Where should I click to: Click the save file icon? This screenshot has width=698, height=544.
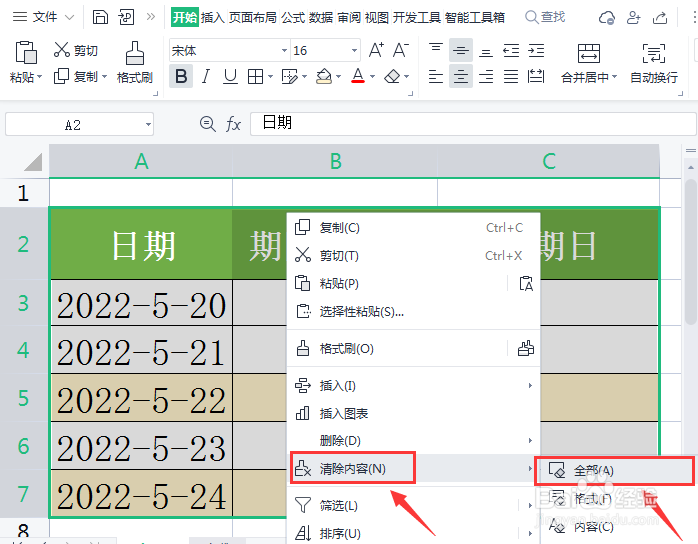coord(100,17)
